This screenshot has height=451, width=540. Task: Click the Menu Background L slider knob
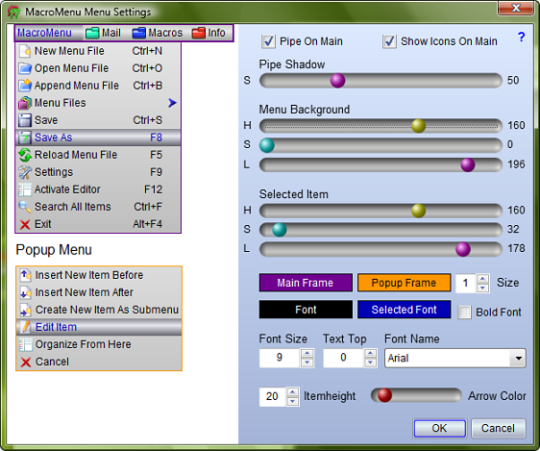(468, 165)
